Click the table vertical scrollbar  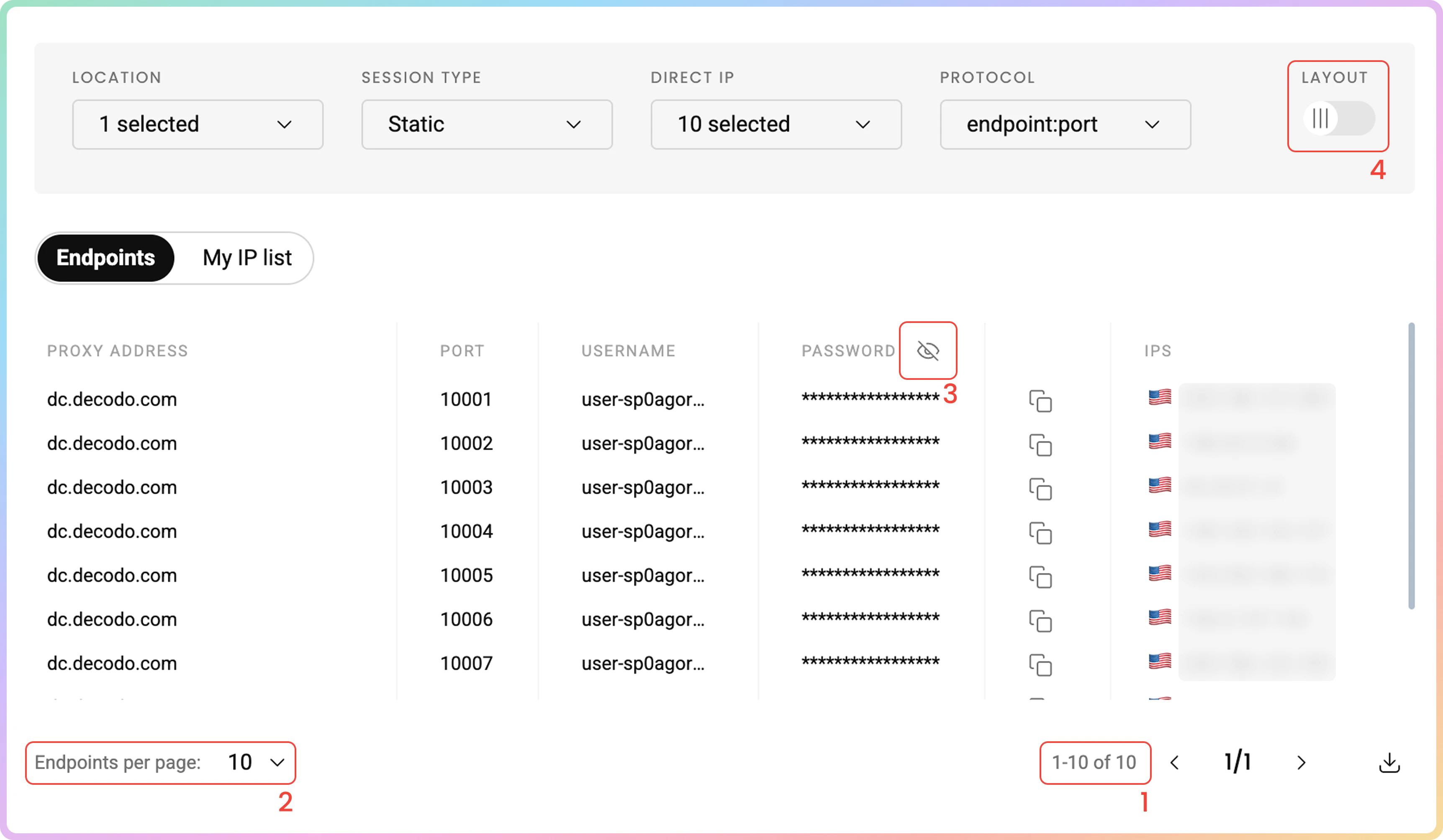click(x=1411, y=466)
